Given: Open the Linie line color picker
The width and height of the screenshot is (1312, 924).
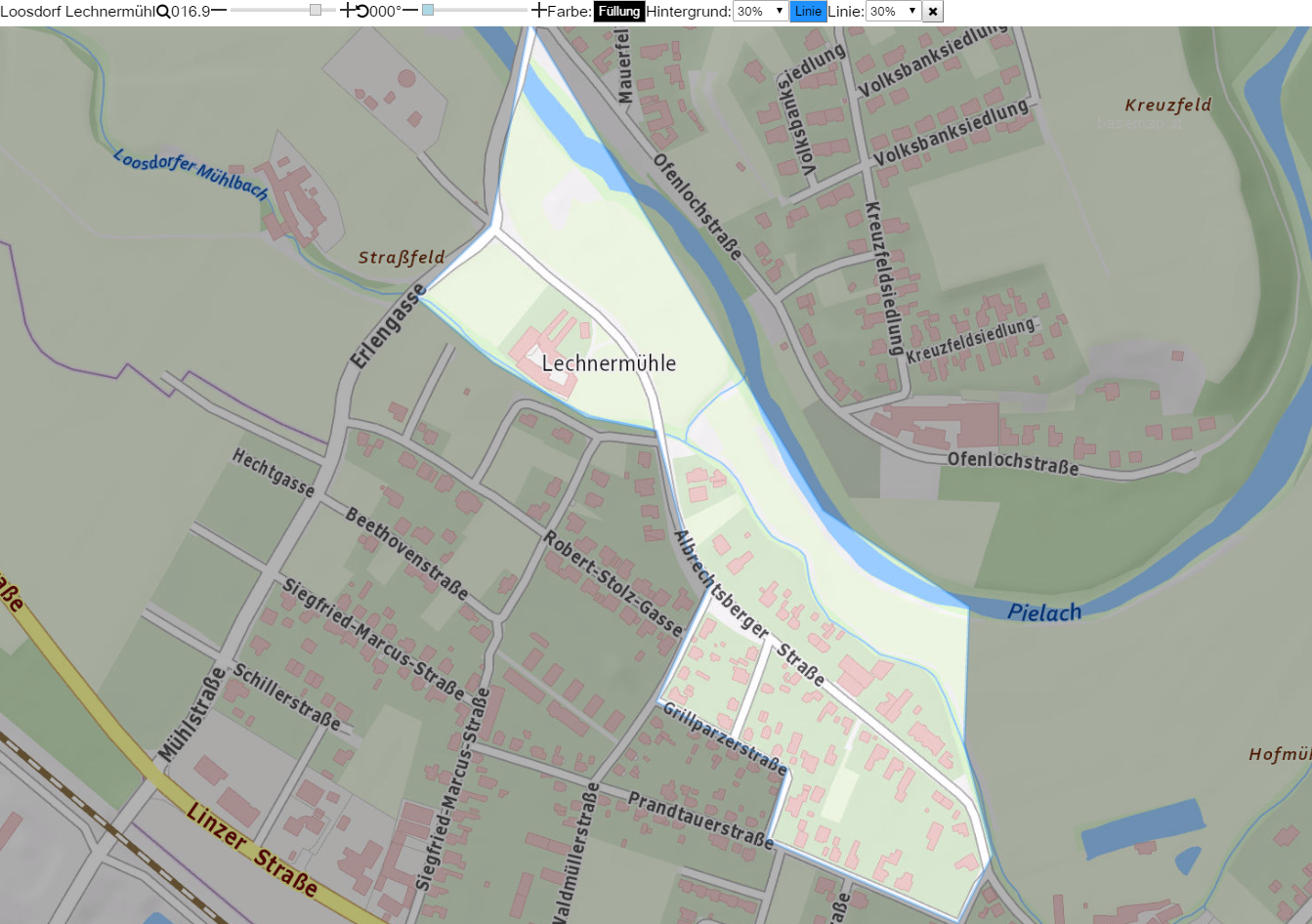Looking at the screenshot, I should (x=808, y=12).
